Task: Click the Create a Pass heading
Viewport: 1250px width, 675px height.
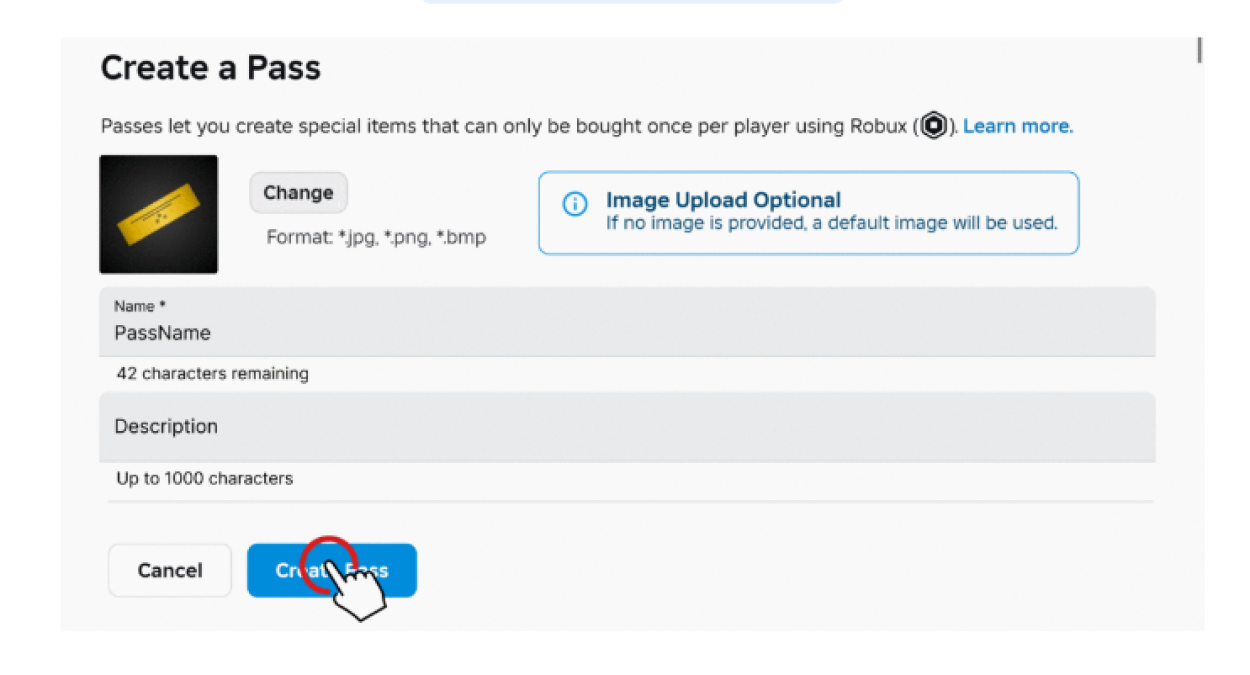Action: tap(211, 68)
